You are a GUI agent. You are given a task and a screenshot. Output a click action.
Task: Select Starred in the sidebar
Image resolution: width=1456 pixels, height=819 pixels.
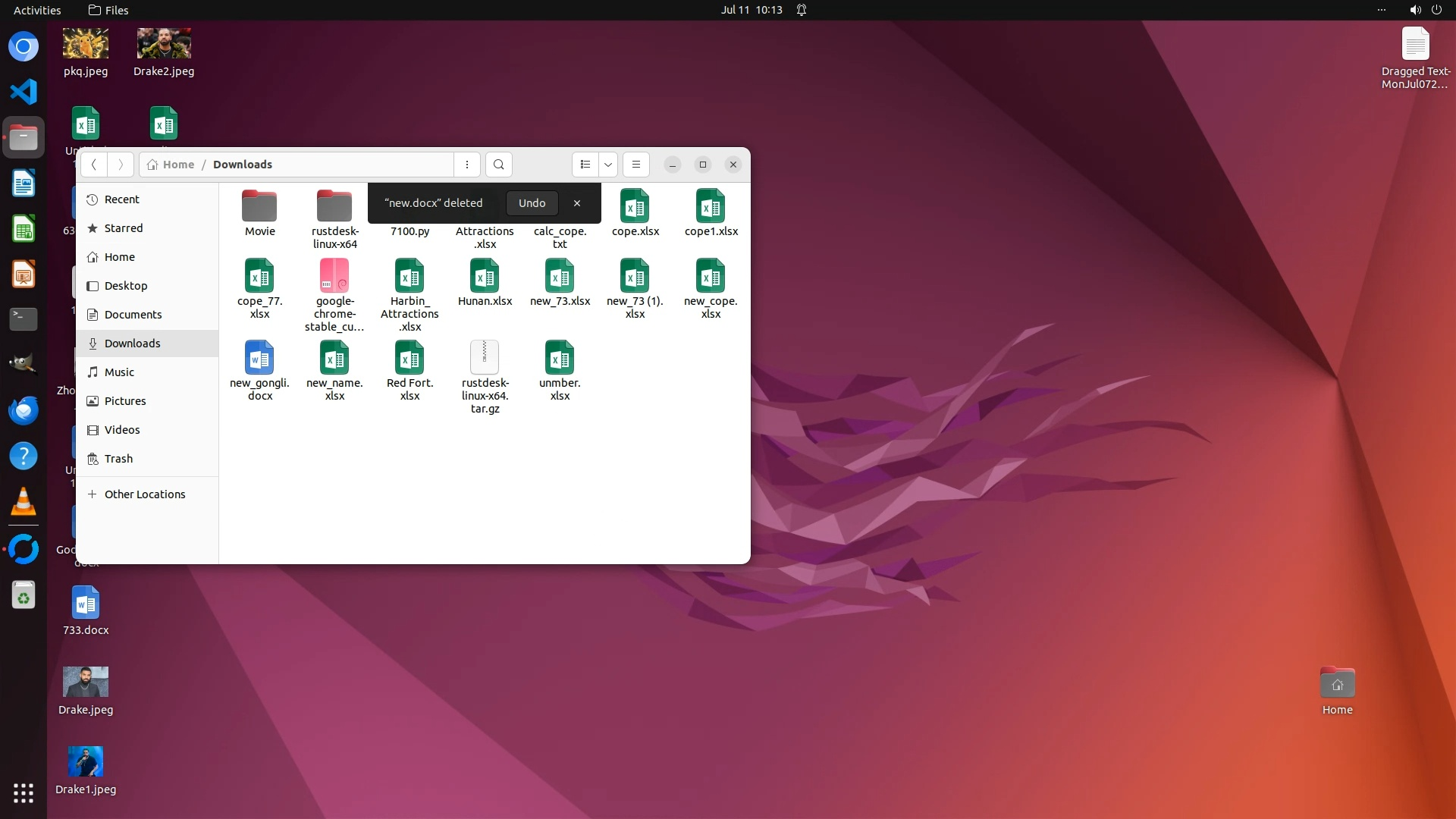point(123,228)
